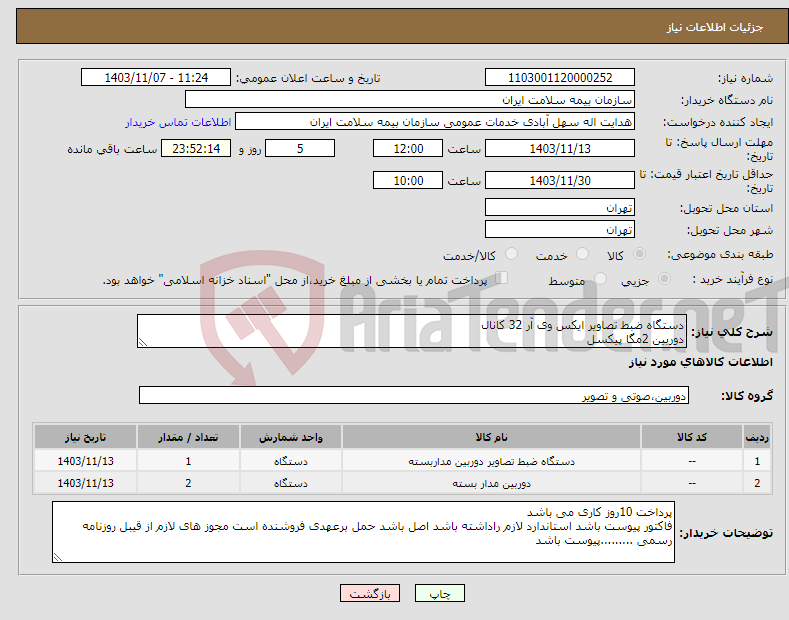789x620 pixels.
Task: Select the کالا radio button
Action: (639, 254)
